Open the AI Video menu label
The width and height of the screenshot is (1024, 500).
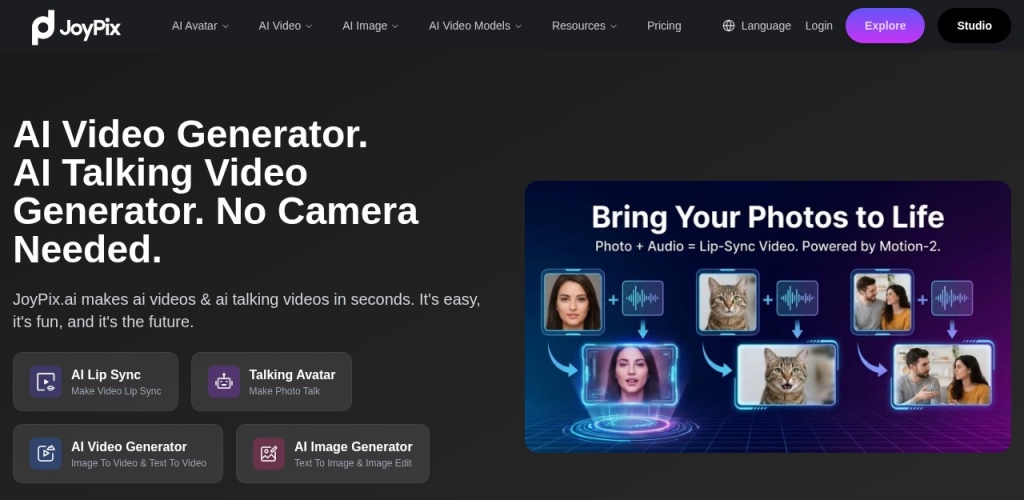click(x=280, y=25)
